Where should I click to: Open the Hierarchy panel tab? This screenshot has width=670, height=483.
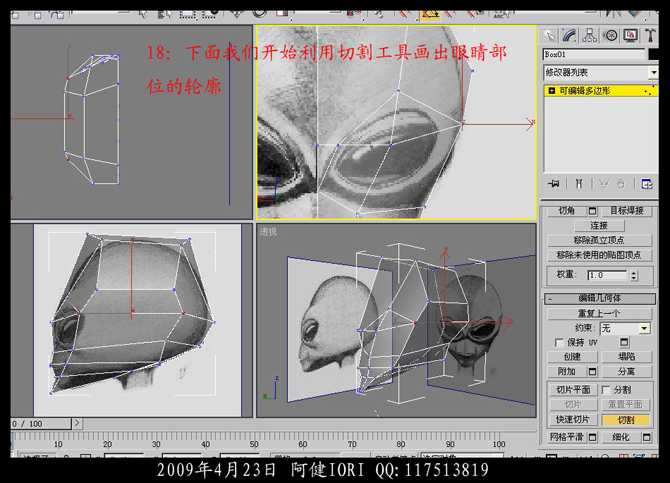[x=590, y=35]
